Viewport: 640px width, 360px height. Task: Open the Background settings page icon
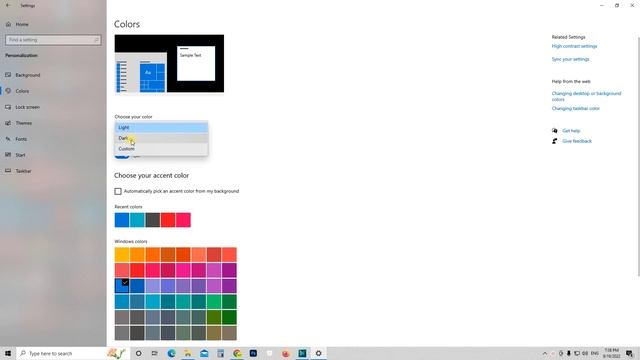click(x=8, y=75)
